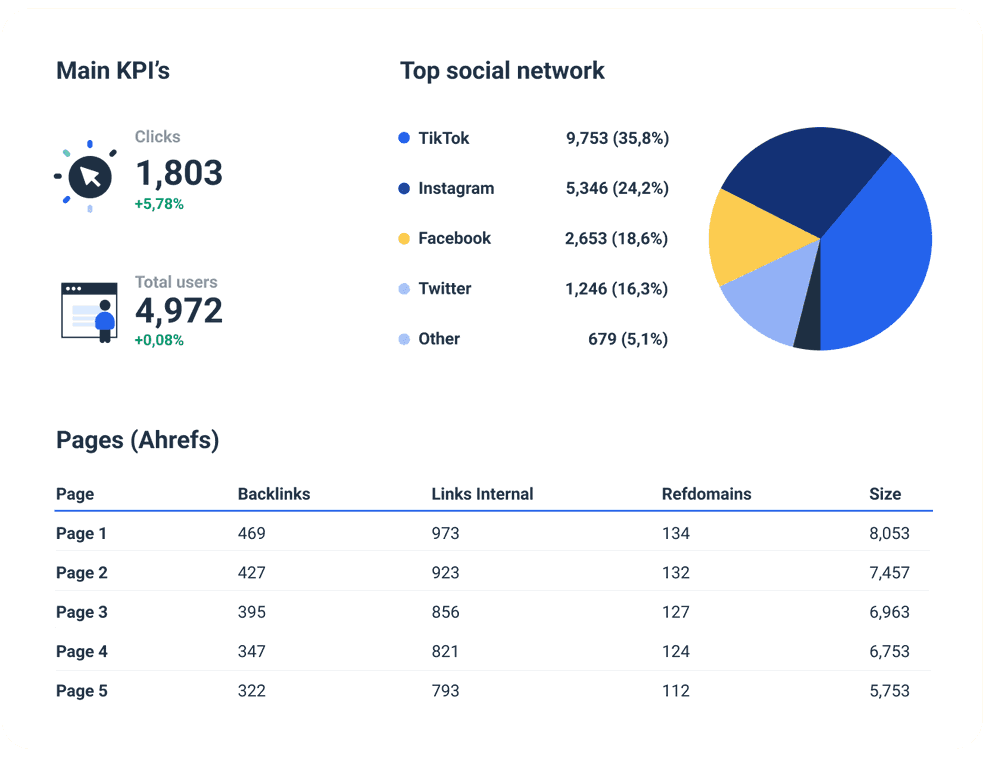Click Page 5 backlinks value 322
Screen dimensions: 992x757
coord(252,691)
